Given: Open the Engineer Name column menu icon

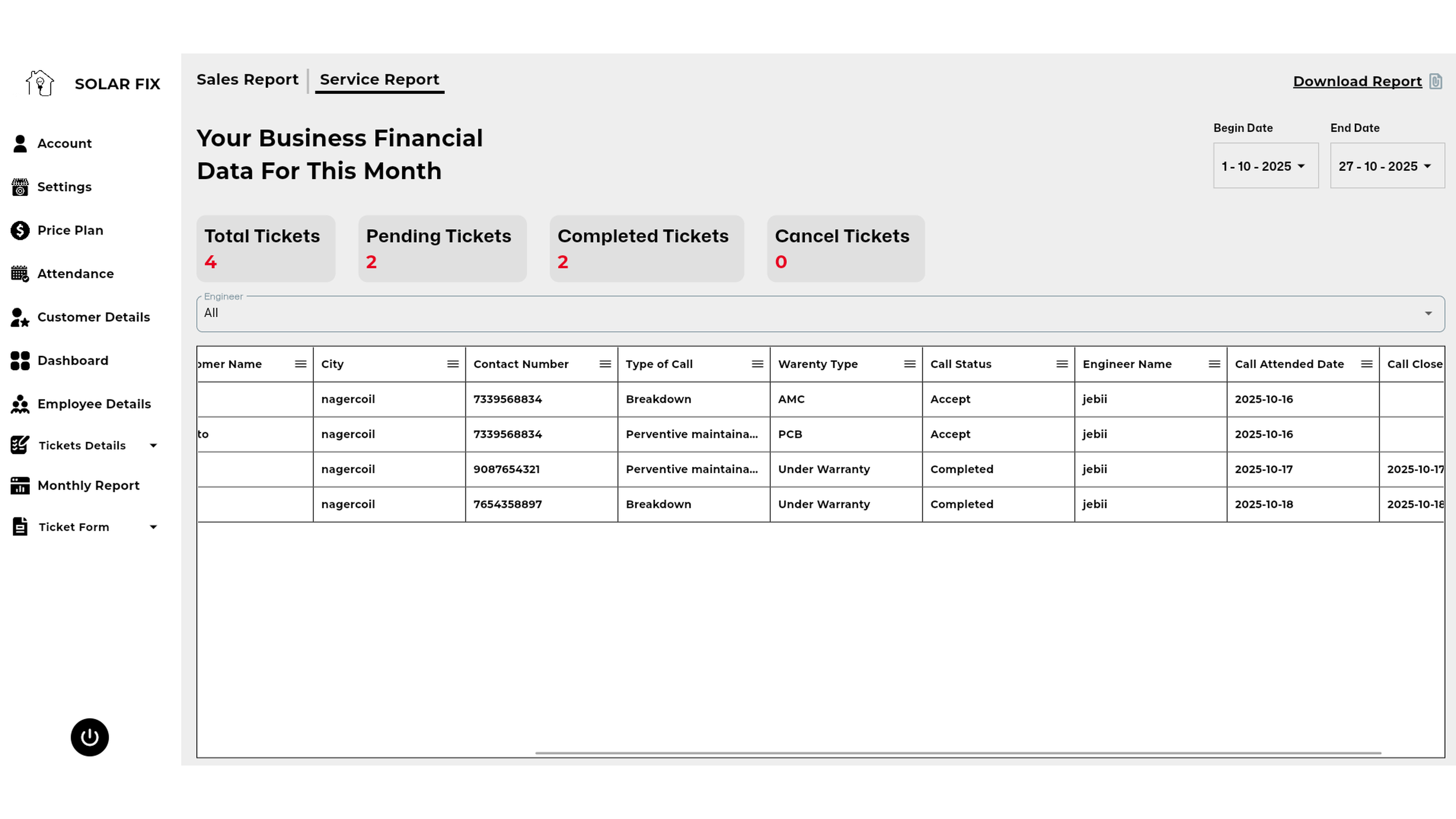Looking at the screenshot, I should (x=1214, y=364).
